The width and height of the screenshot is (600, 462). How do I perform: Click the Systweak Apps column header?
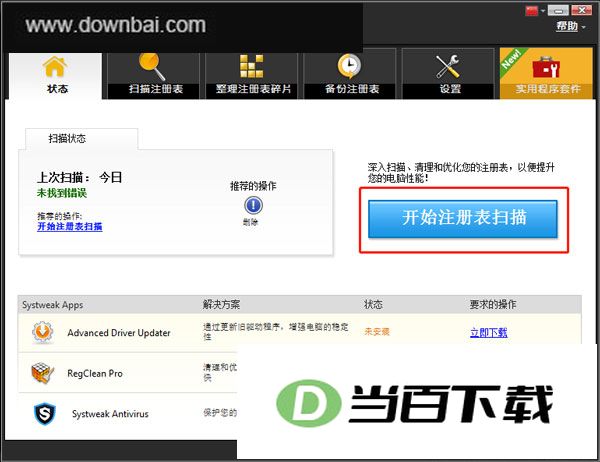tap(52, 305)
